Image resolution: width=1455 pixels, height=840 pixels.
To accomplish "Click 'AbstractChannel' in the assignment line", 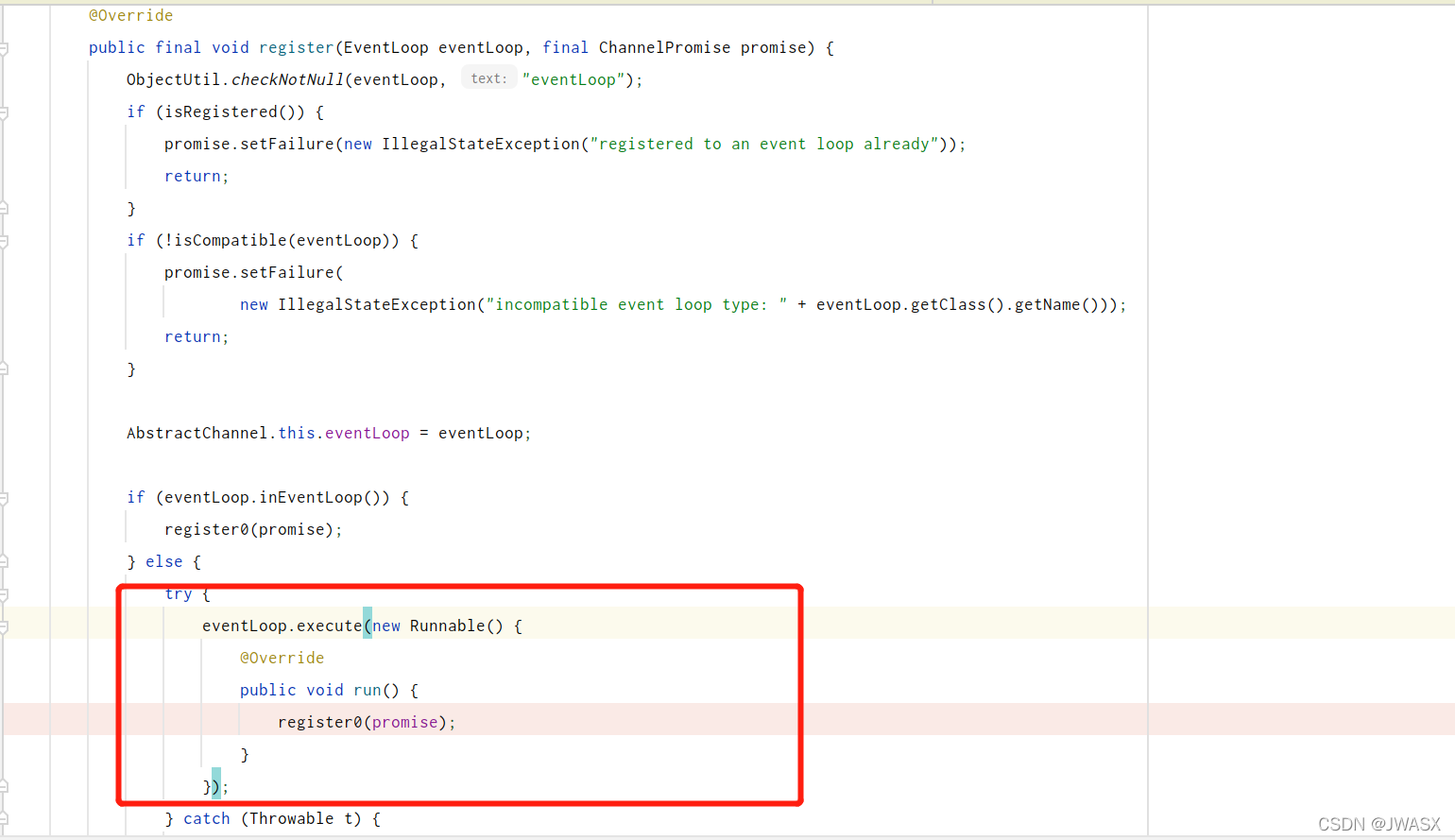I will (197, 434).
